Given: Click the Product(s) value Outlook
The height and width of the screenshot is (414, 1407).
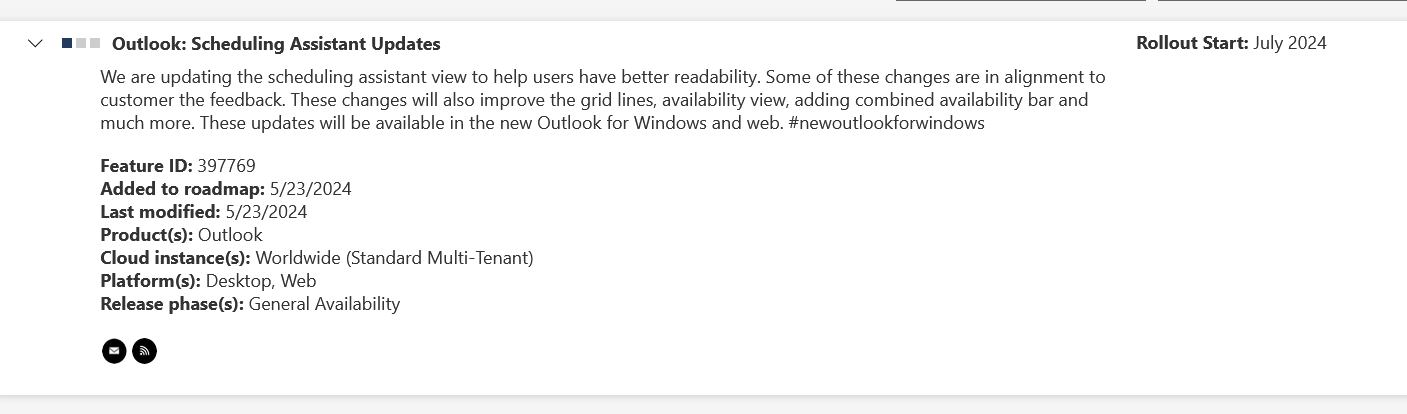Looking at the screenshot, I should [x=230, y=235].
